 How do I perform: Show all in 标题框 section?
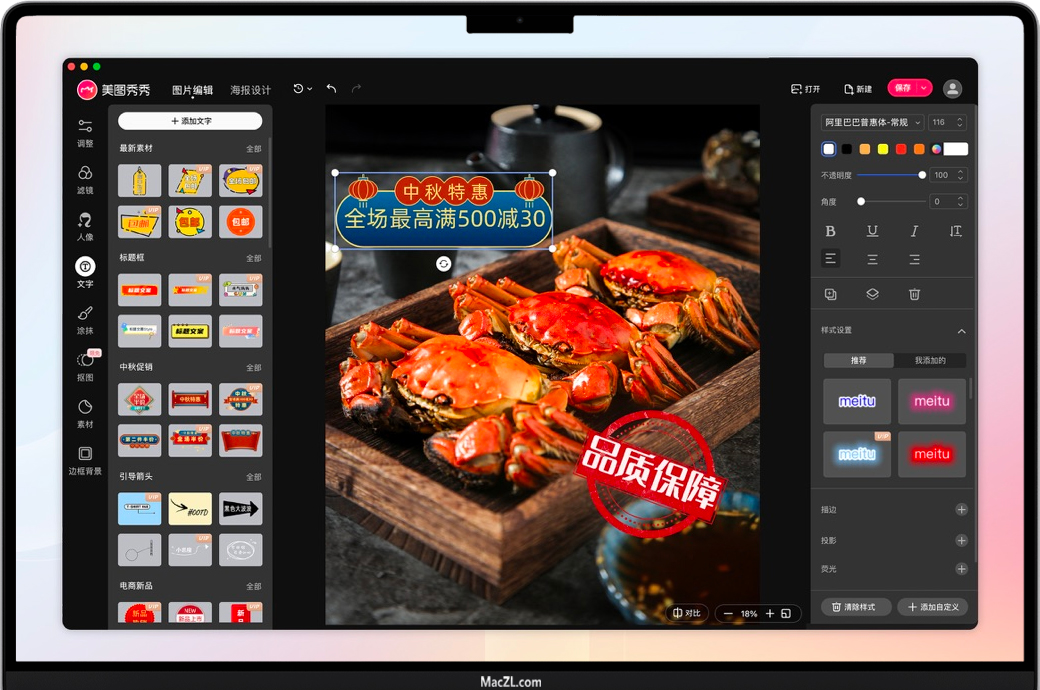(x=253, y=258)
